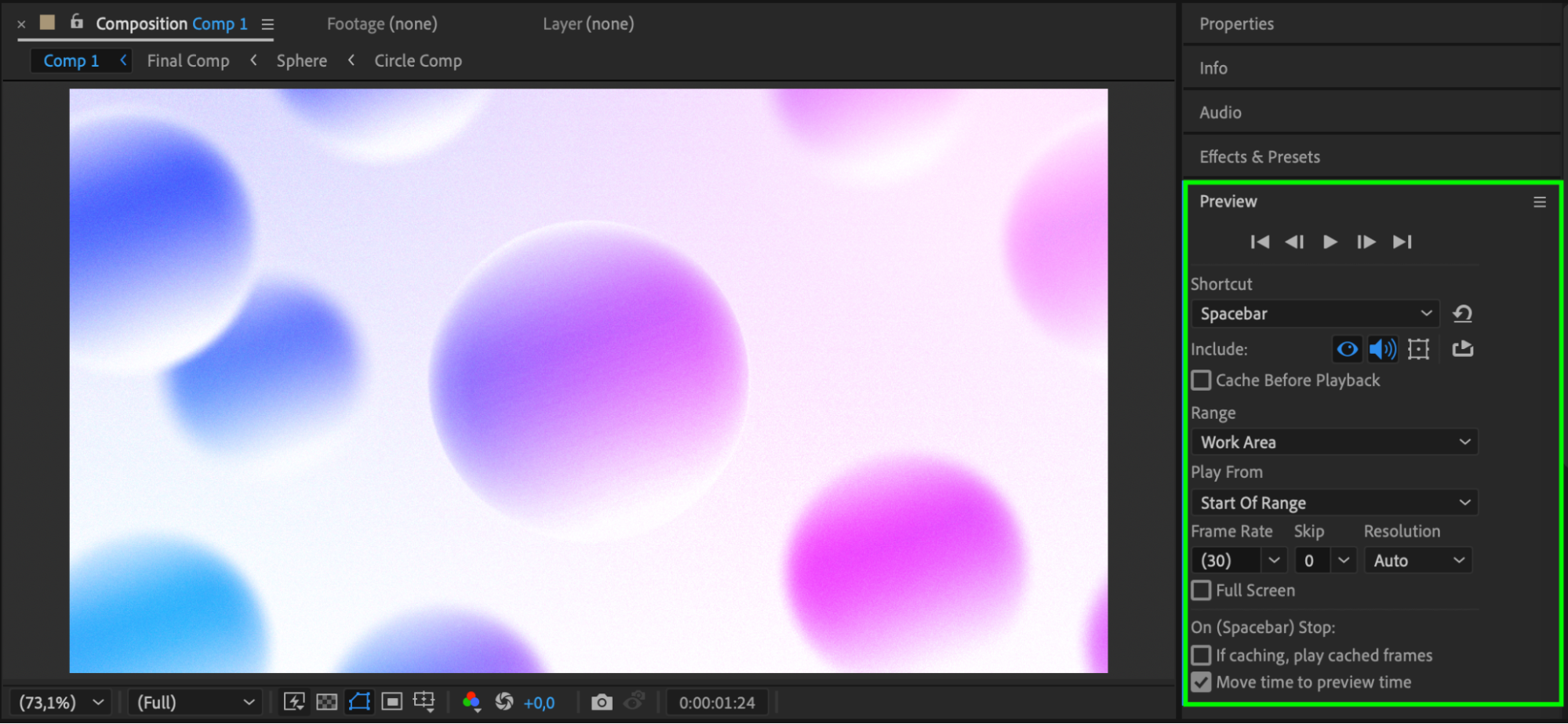Toggle the Composition viewer lock icon
The height and width of the screenshot is (724, 1568).
77,21
